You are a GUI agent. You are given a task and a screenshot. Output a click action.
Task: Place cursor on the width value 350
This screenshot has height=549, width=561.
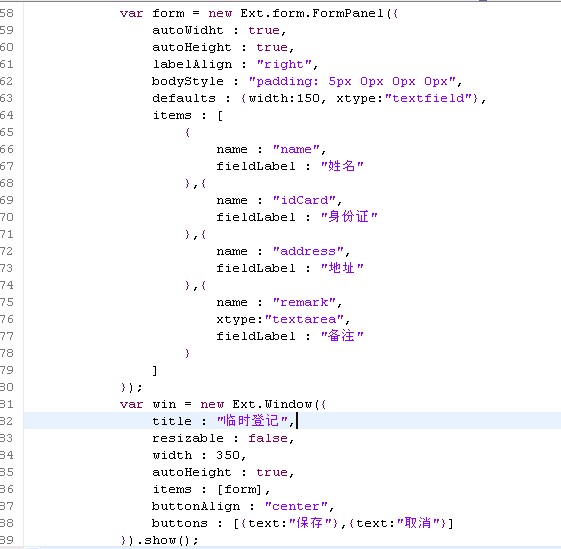coord(228,455)
